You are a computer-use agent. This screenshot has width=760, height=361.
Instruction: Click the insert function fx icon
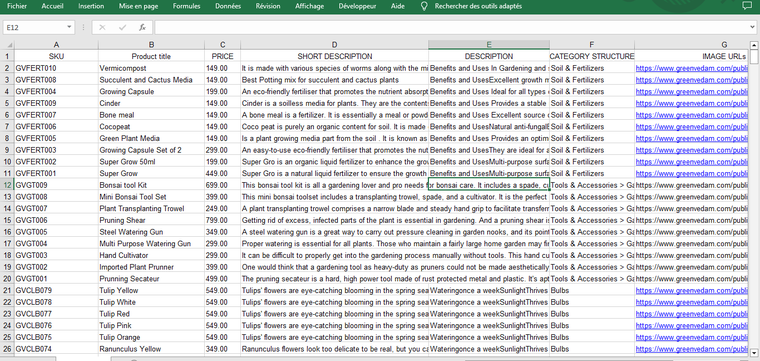pyautogui.click(x=142, y=28)
